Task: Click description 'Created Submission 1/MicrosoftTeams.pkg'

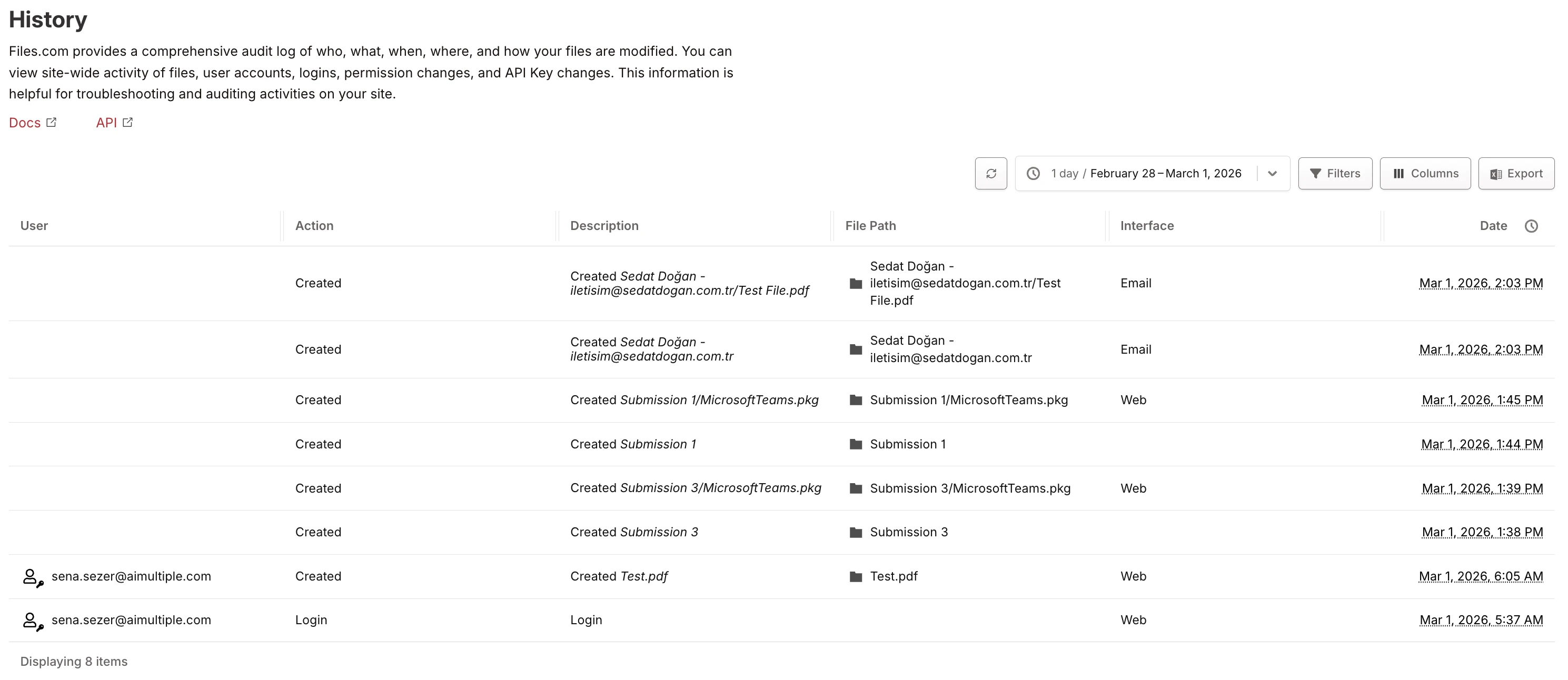Action: coord(694,399)
